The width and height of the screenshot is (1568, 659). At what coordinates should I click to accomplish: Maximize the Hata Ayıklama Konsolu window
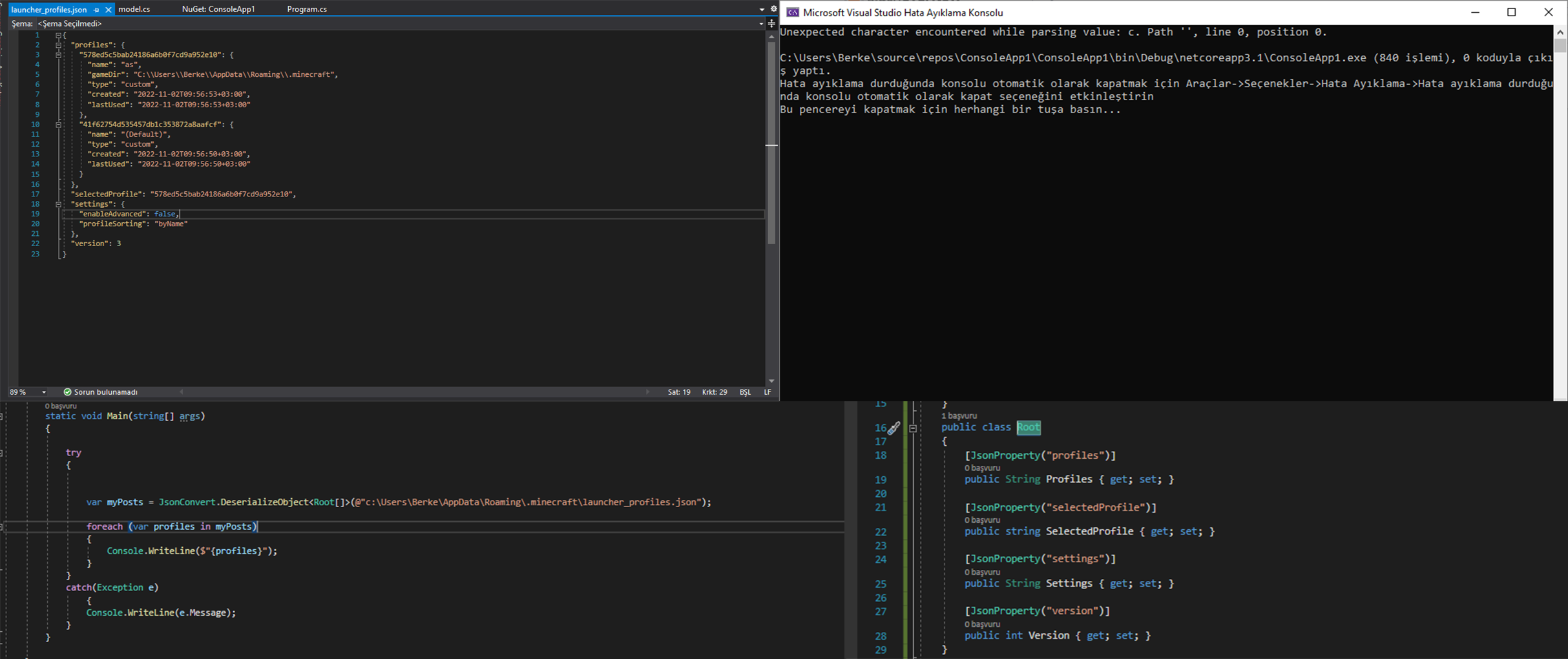pyautogui.click(x=1512, y=12)
